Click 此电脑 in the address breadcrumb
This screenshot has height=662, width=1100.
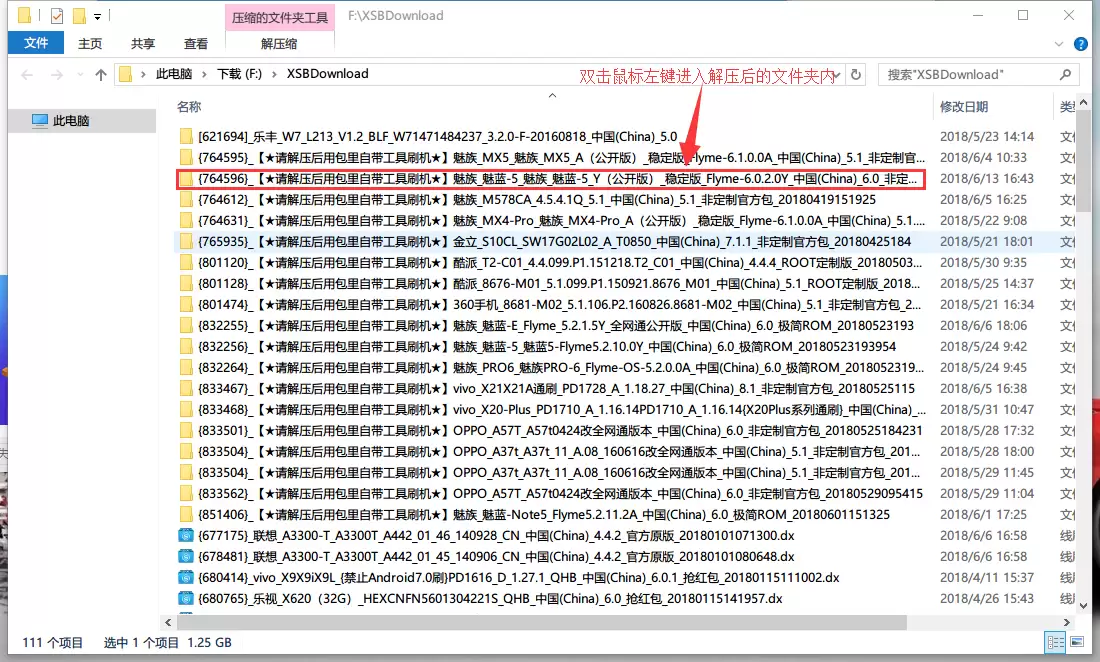tap(174, 74)
